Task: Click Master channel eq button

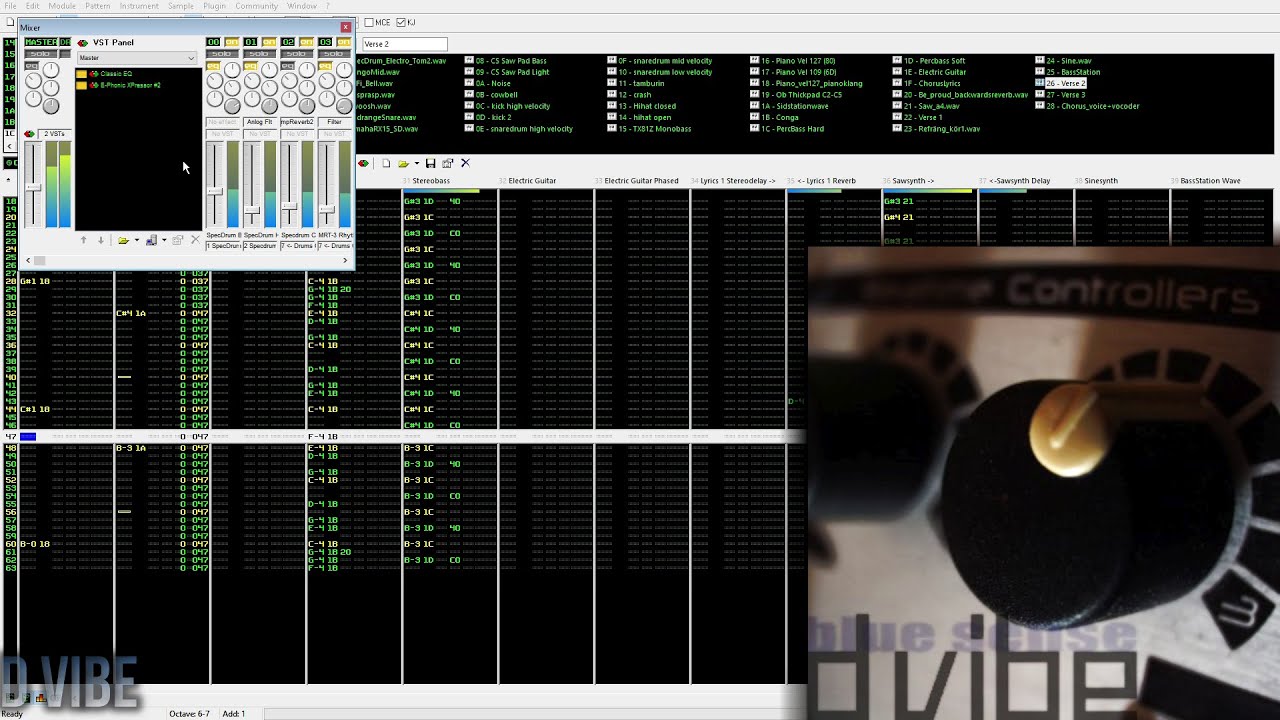Action: tap(32, 66)
